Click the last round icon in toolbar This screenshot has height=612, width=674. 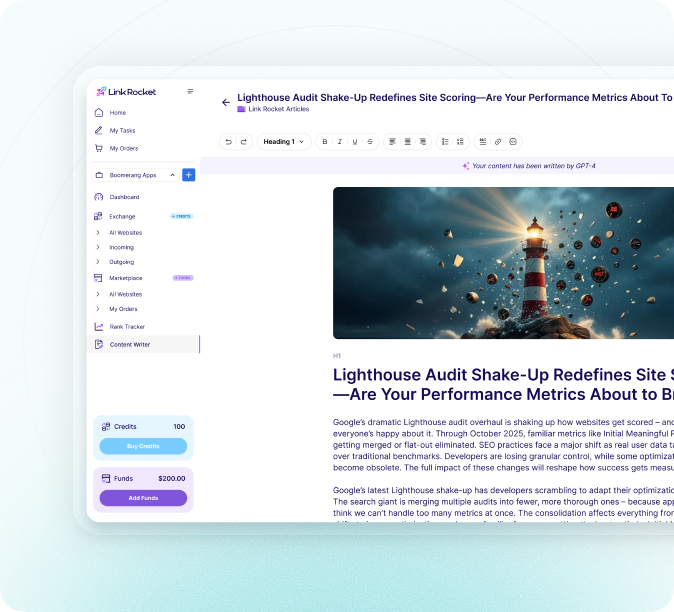pyautogui.click(x=513, y=142)
